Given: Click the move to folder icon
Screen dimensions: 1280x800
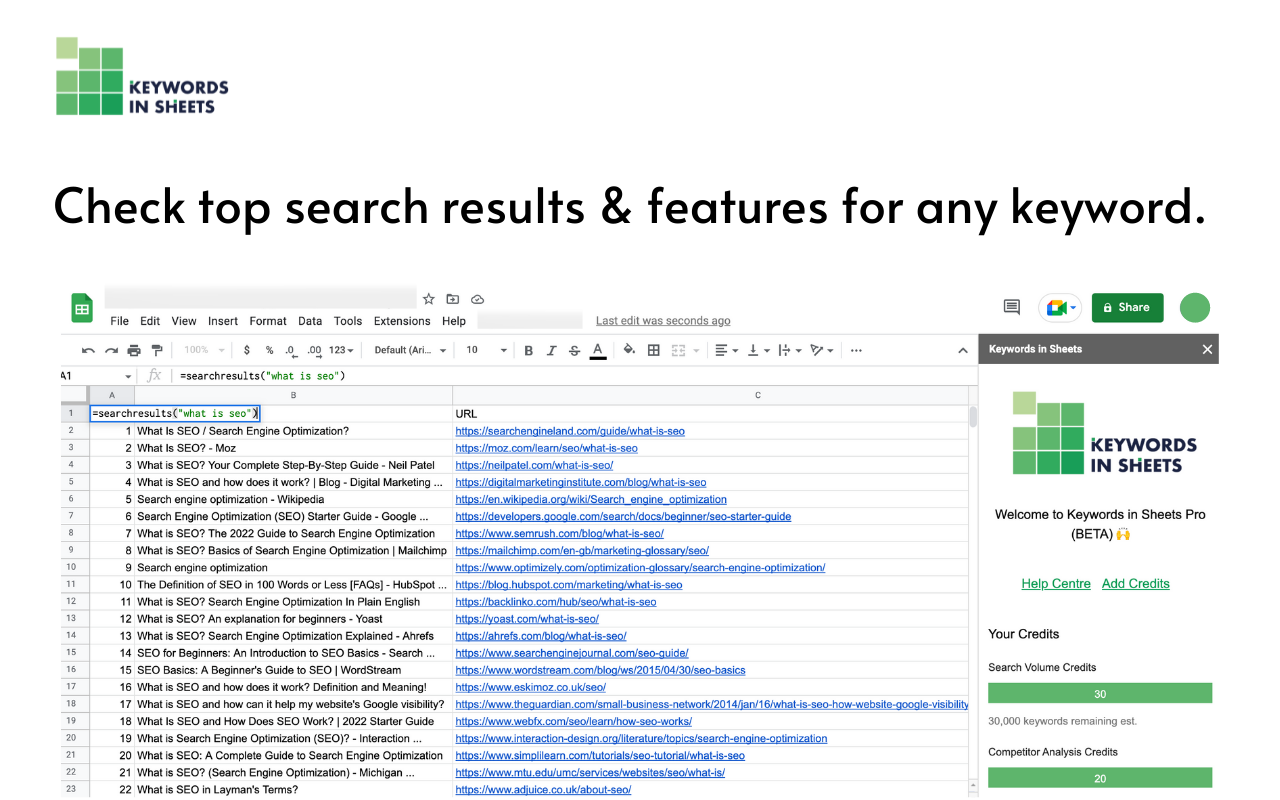Looking at the screenshot, I should (453, 299).
